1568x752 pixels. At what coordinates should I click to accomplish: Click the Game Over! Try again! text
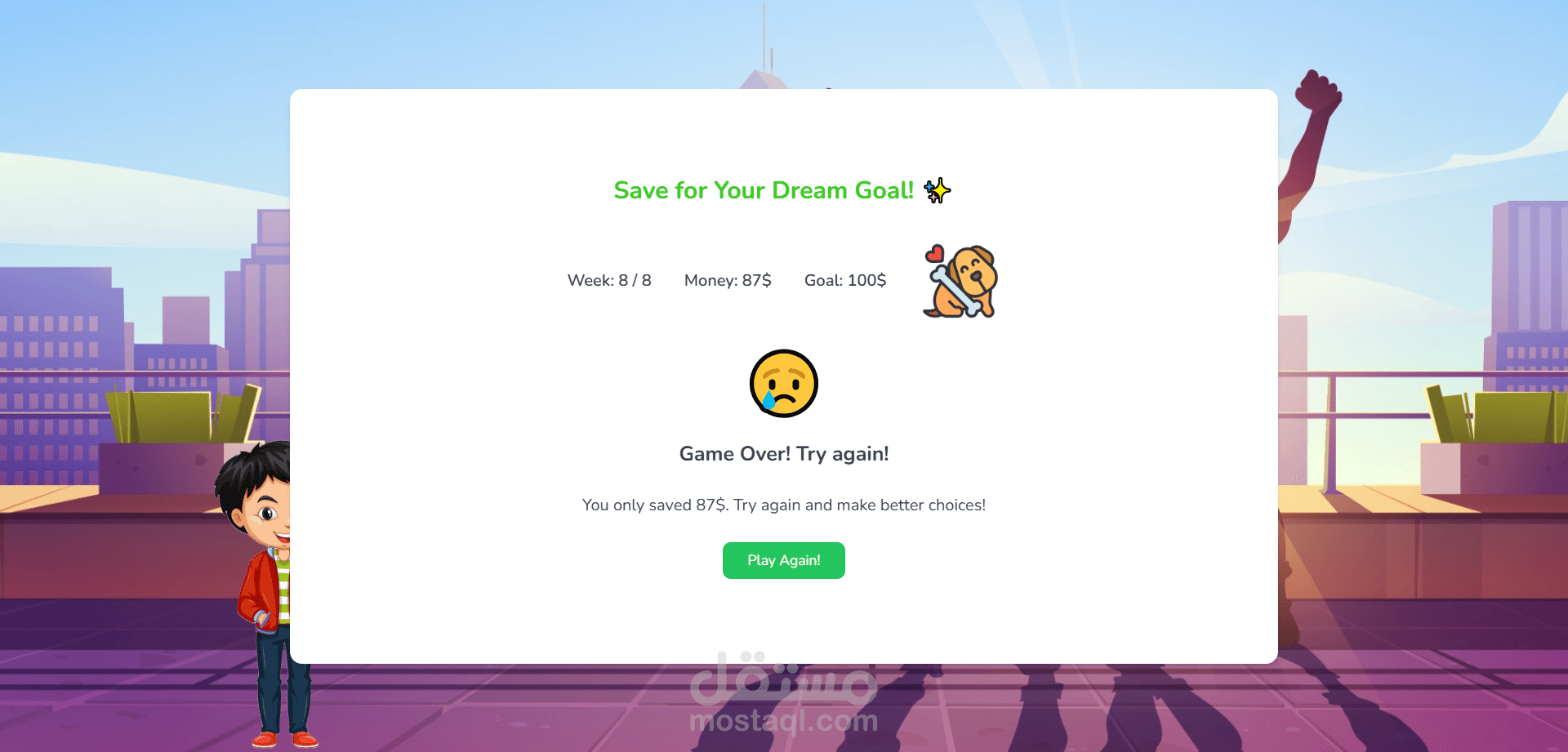tap(784, 454)
